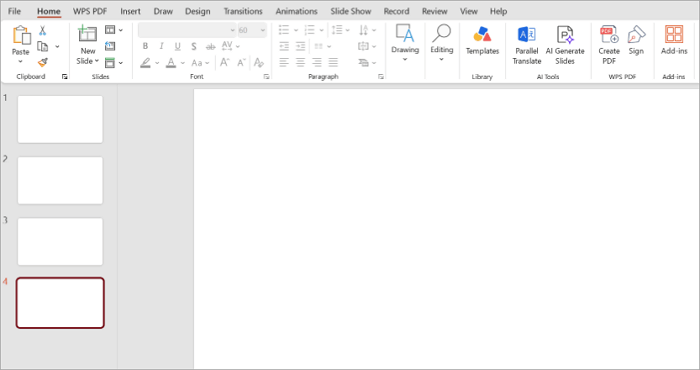Toggle Bold formatting
This screenshot has height=370, width=700.
coord(145,46)
